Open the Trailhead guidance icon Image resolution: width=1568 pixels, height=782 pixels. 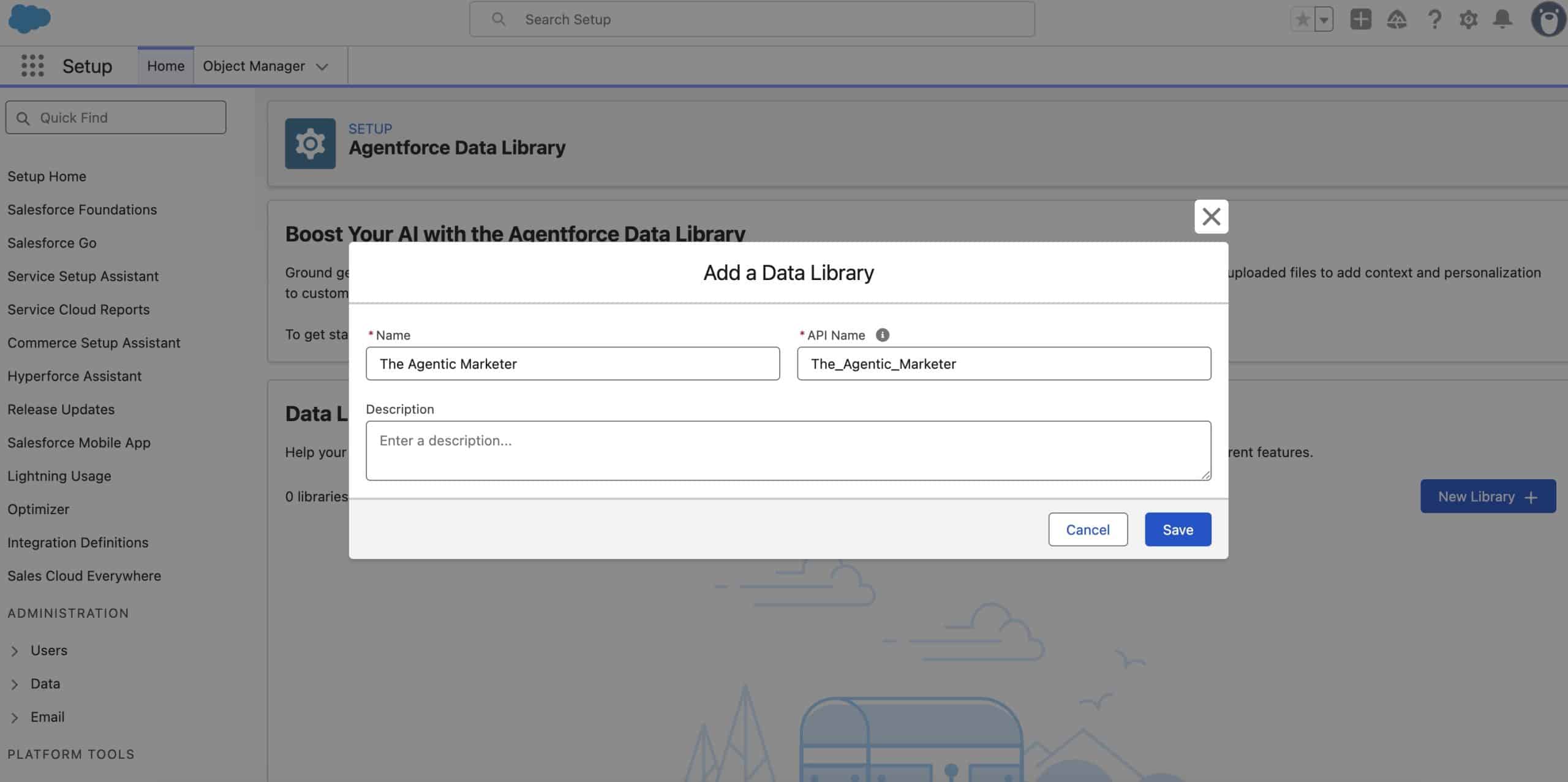(x=1396, y=20)
